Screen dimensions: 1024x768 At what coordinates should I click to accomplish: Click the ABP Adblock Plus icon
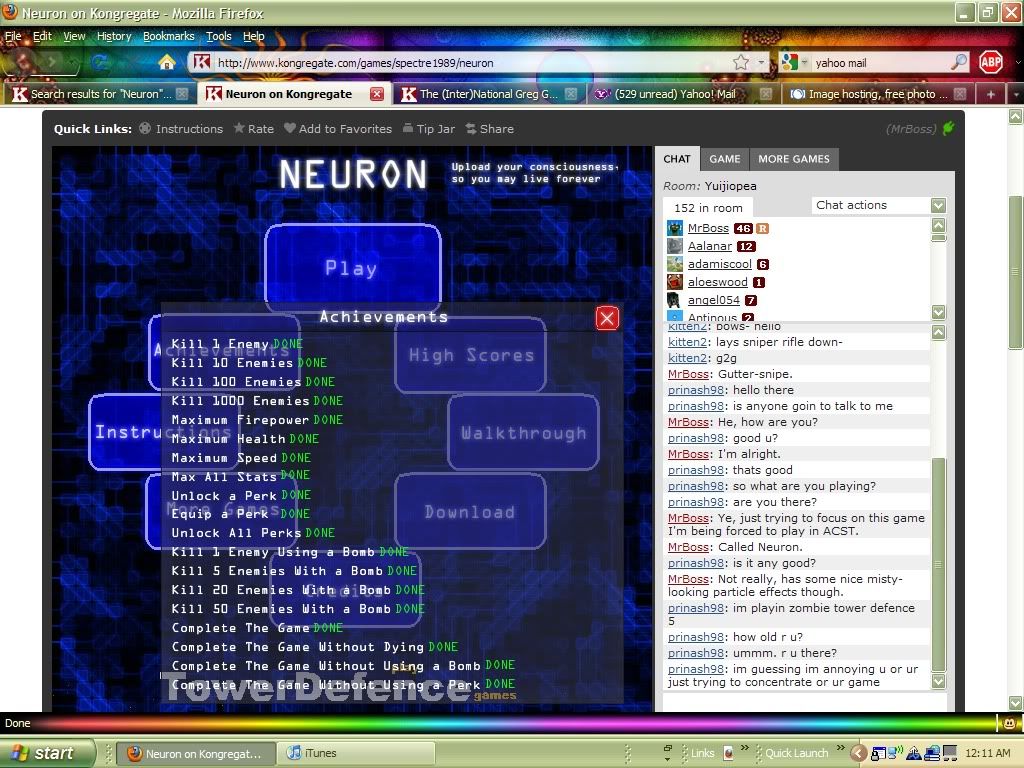pos(991,63)
